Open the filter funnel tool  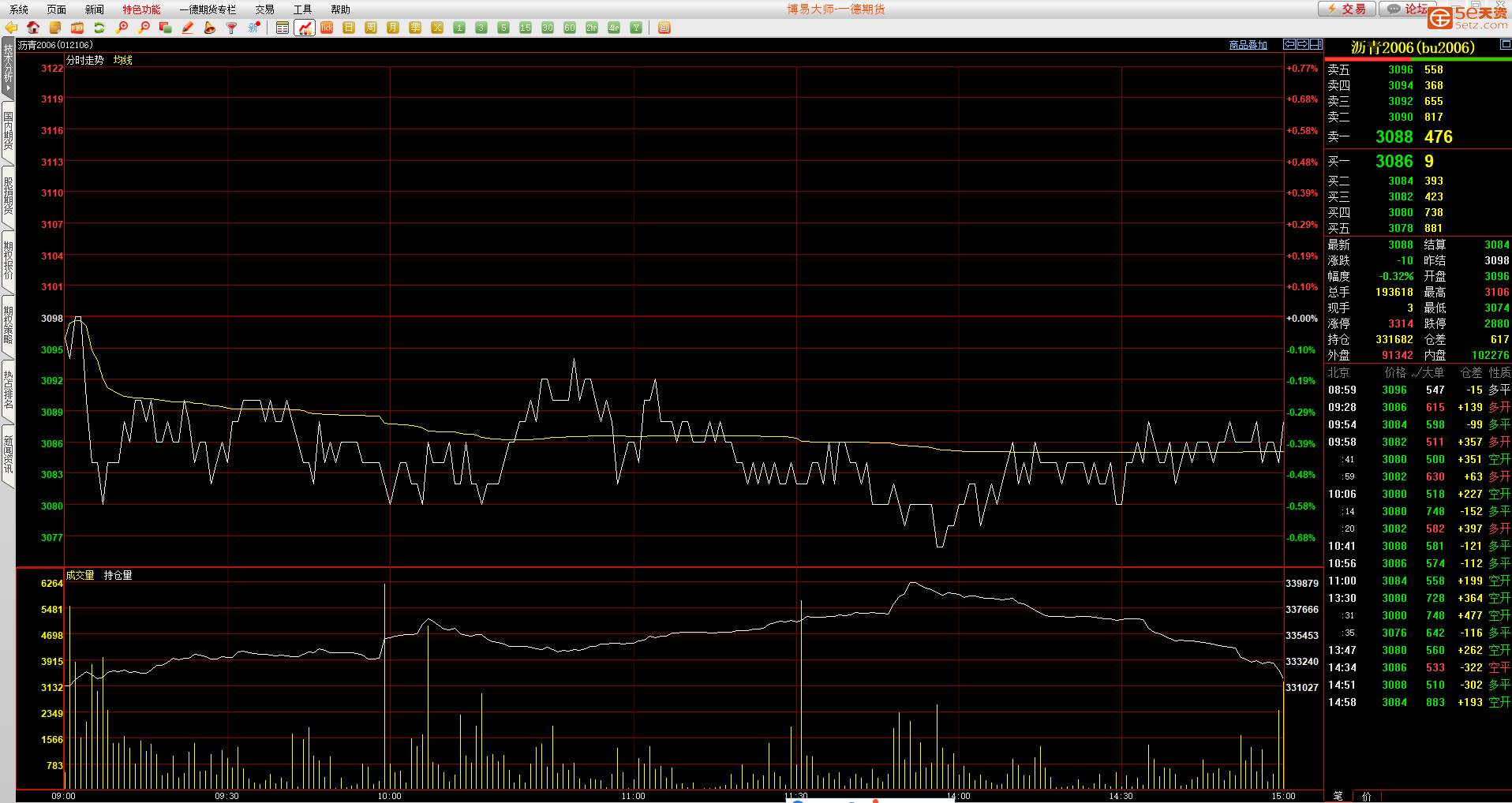coord(232,28)
